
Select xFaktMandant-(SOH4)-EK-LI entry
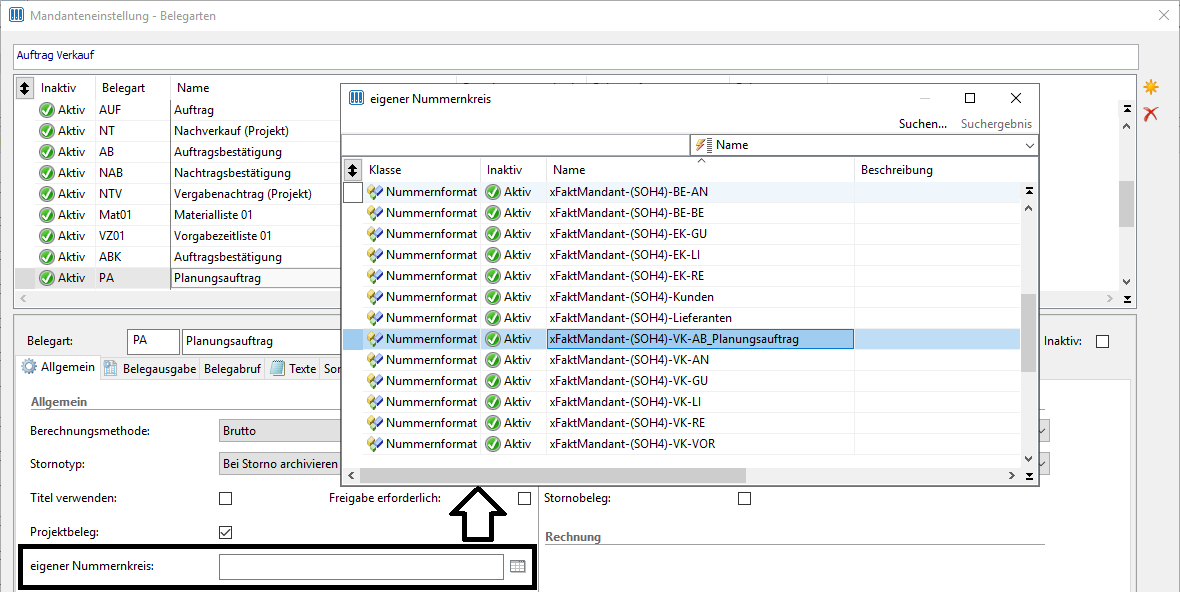tap(625, 255)
